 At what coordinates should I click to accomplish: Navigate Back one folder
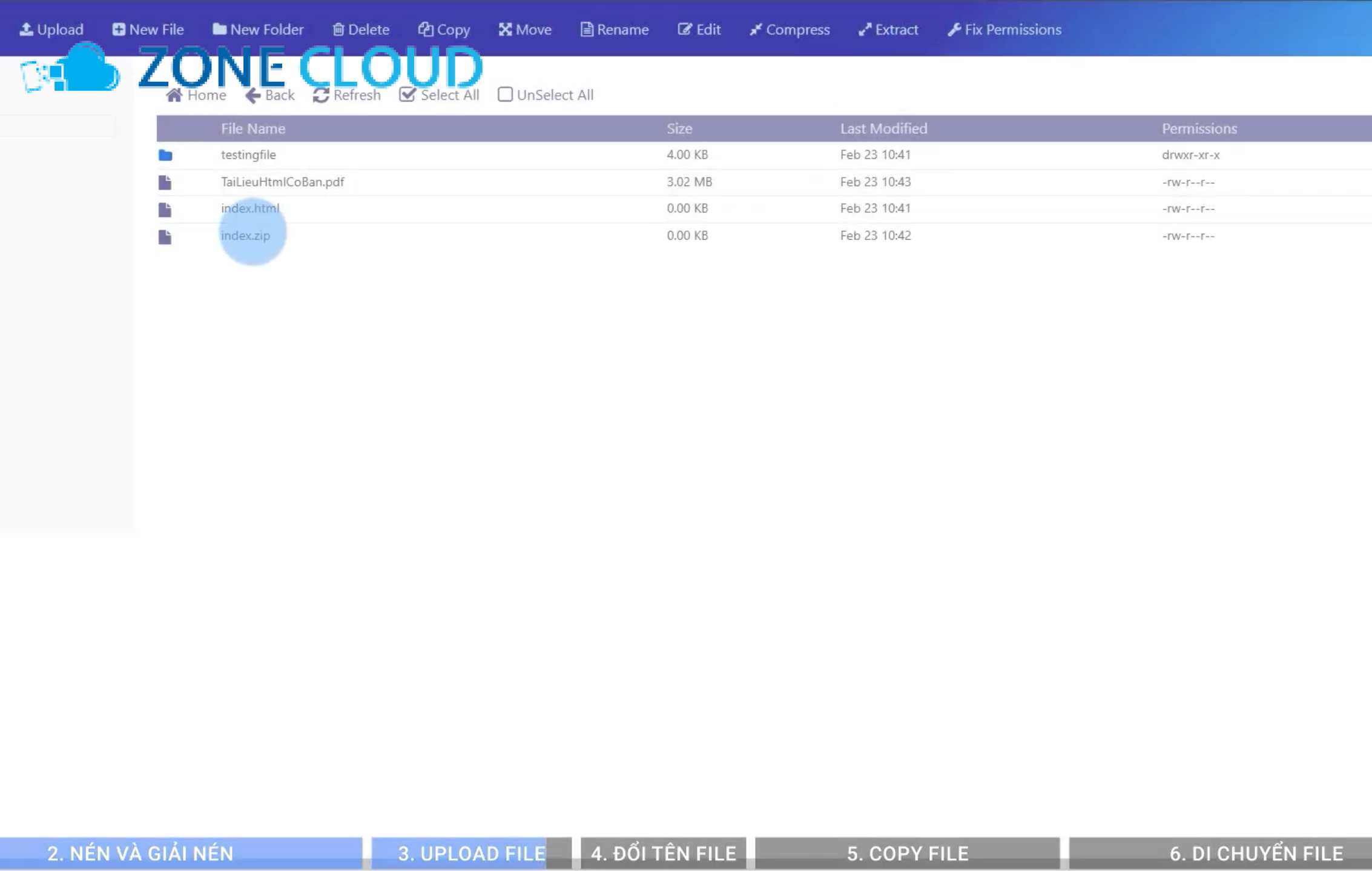click(270, 95)
